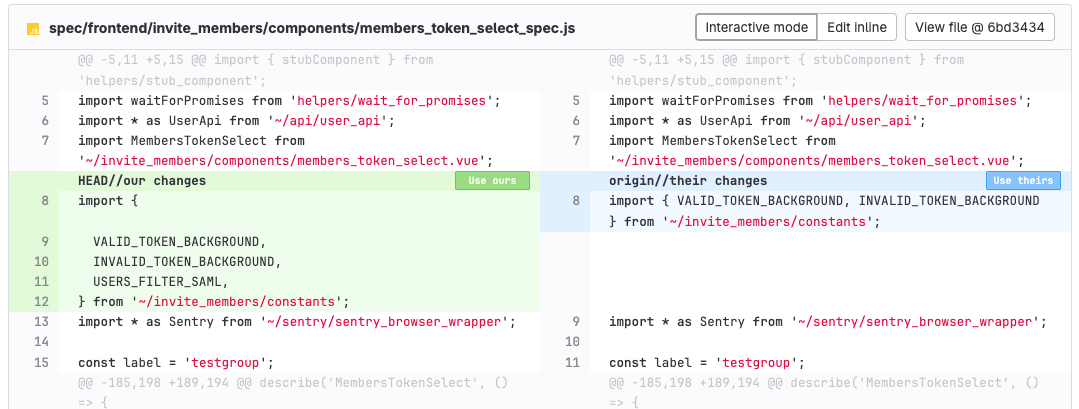Open View file @ 6bd3434

click(979, 27)
